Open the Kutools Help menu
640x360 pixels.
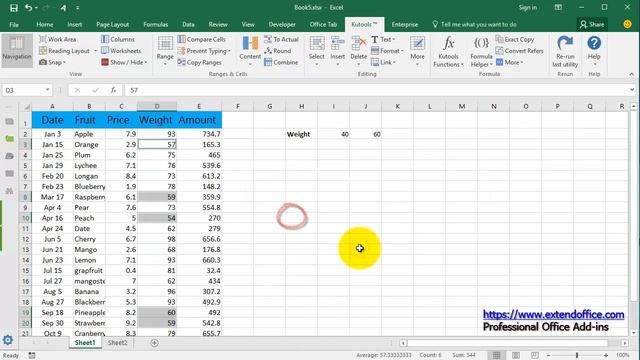point(594,51)
